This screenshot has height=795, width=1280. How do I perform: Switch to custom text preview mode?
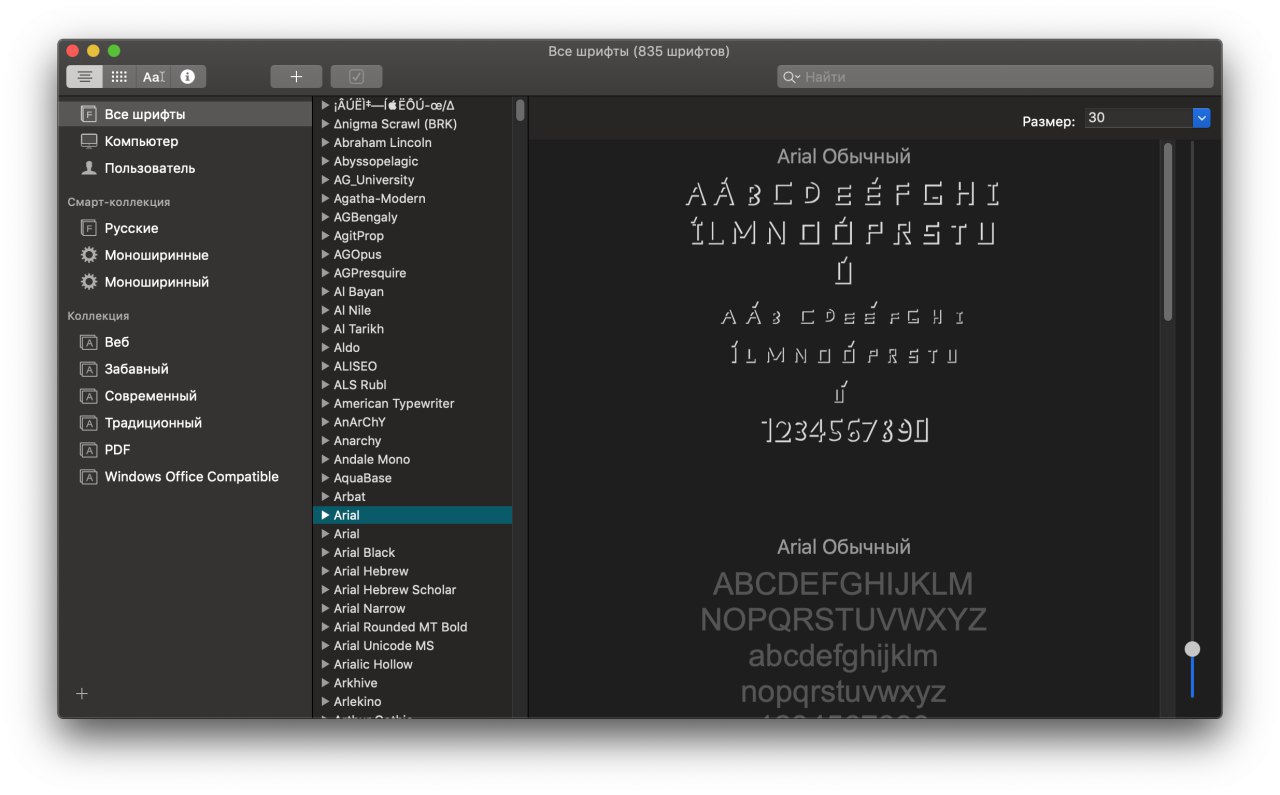[x=153, y=77]
